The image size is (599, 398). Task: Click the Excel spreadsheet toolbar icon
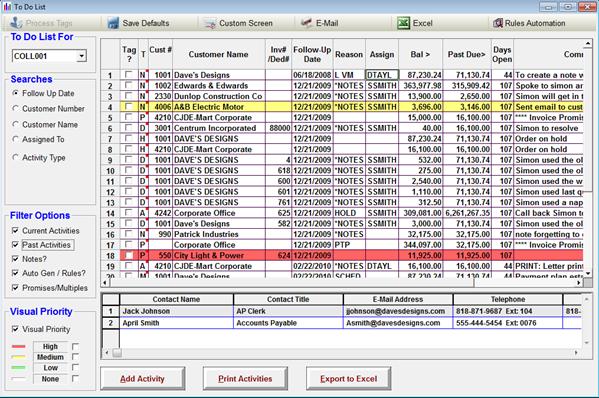click(403, 23)
